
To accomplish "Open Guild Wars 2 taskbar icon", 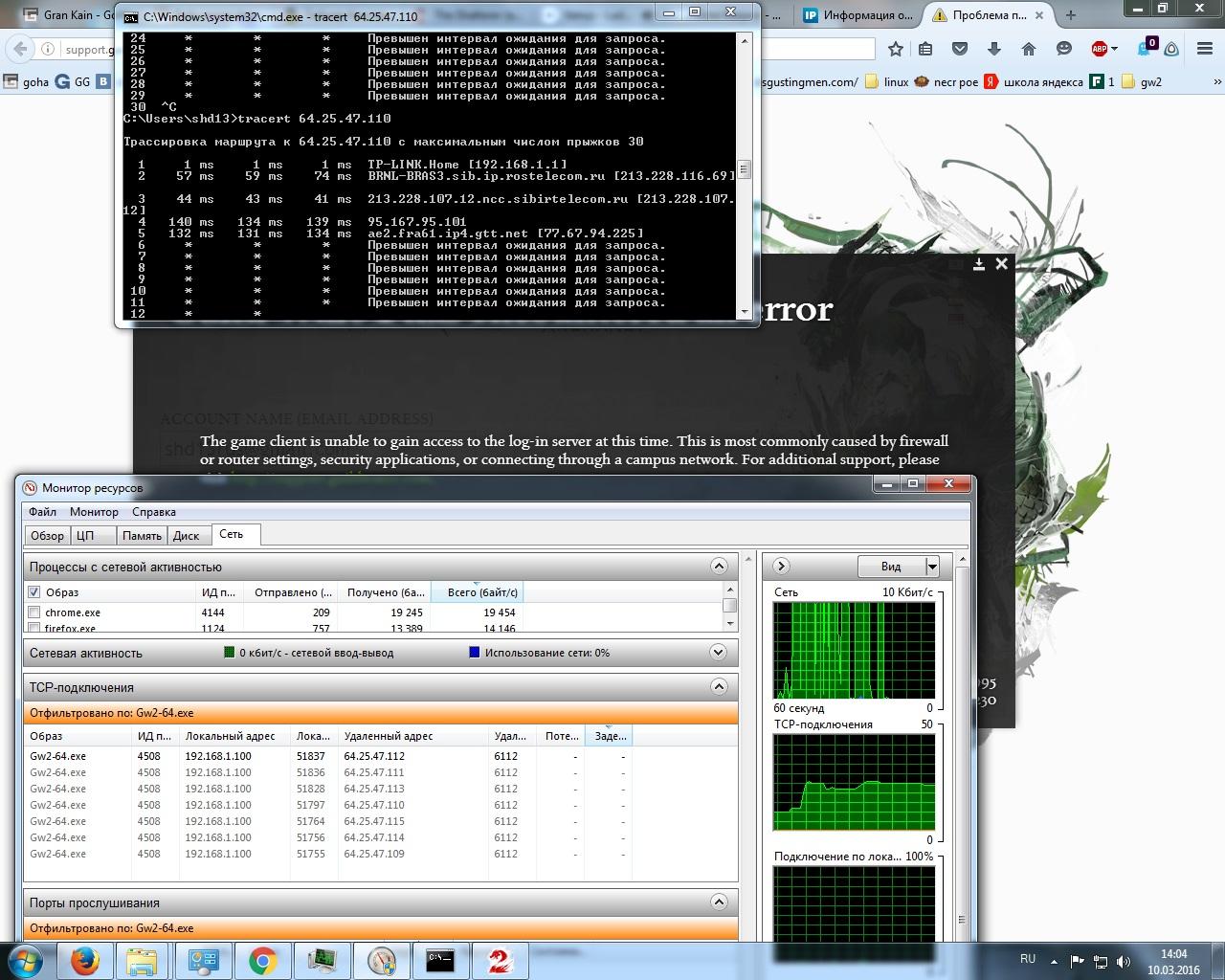I will point(500,960).
